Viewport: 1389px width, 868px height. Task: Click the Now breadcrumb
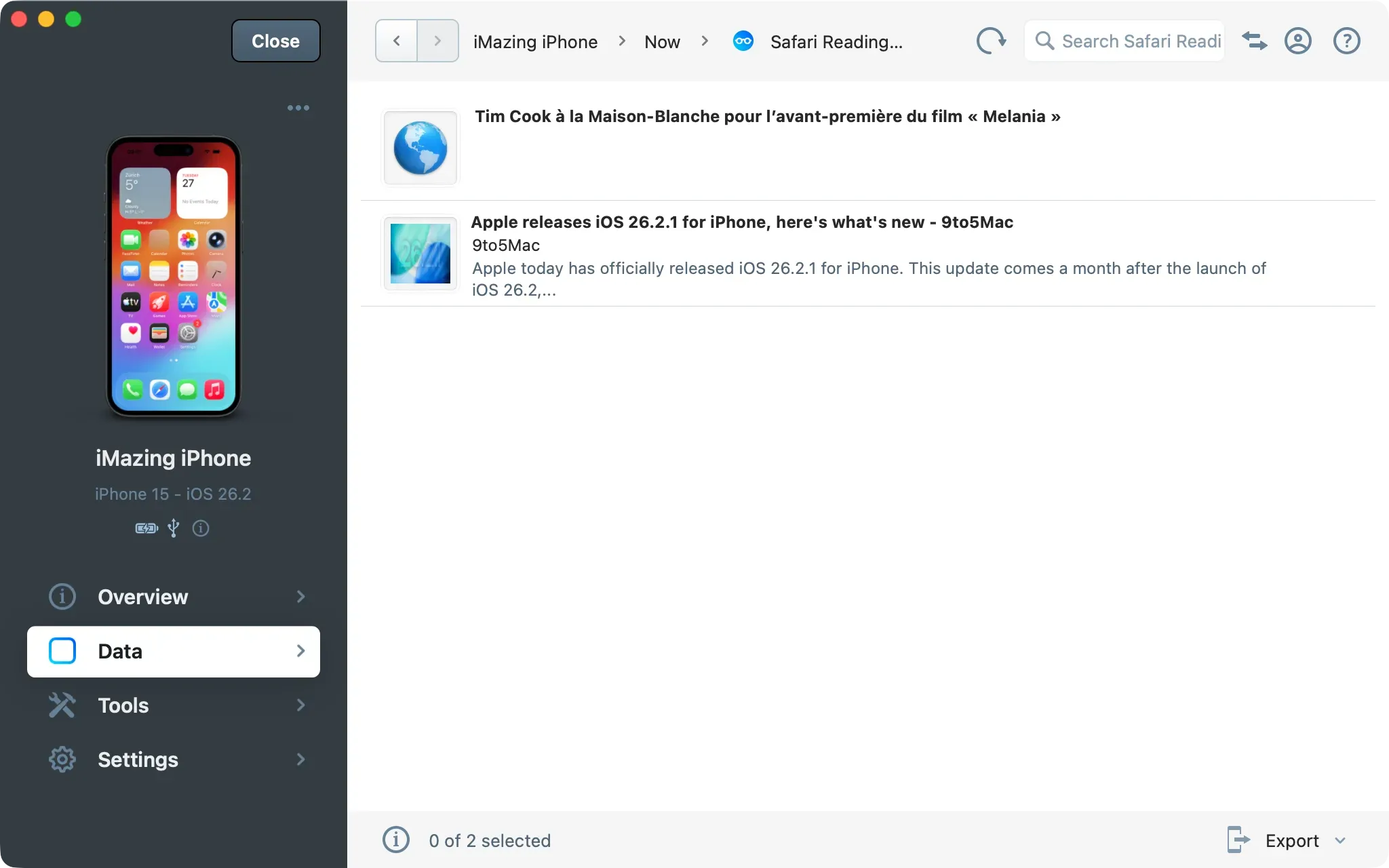click(x=662, y=42)
